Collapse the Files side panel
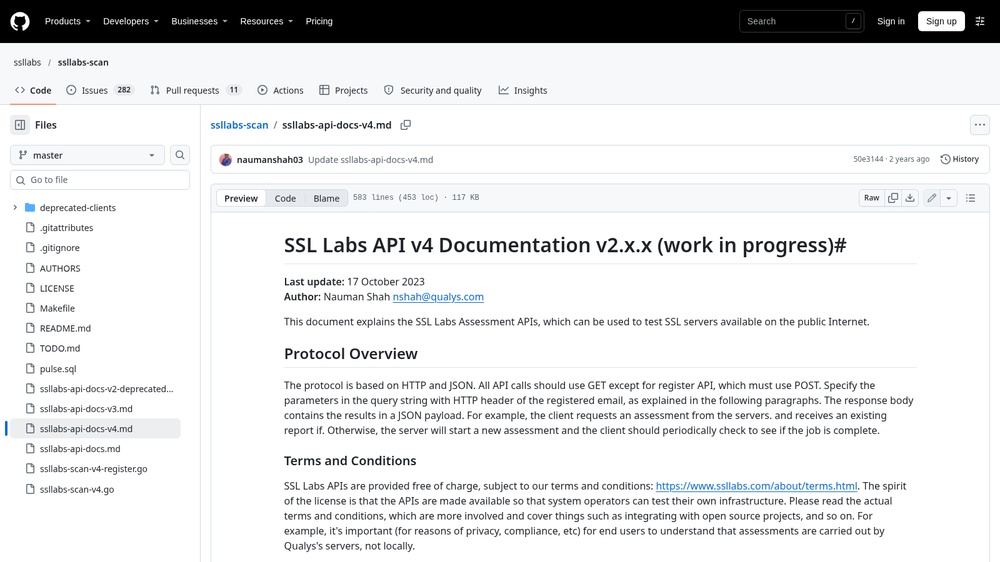The width and height of the screenshot is (1000, 562). 20,125
